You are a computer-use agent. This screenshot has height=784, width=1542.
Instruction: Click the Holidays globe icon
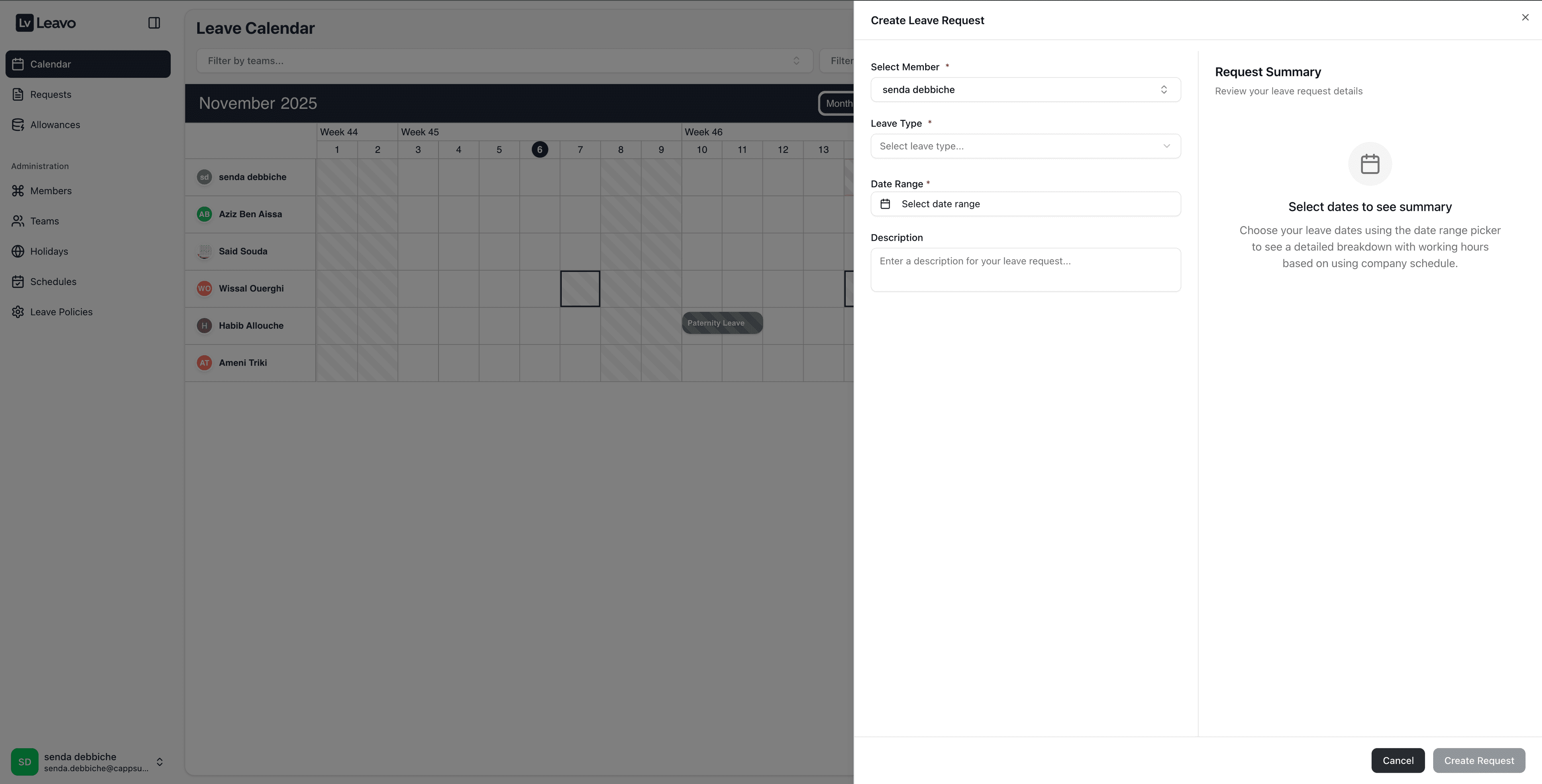[18, 251]
